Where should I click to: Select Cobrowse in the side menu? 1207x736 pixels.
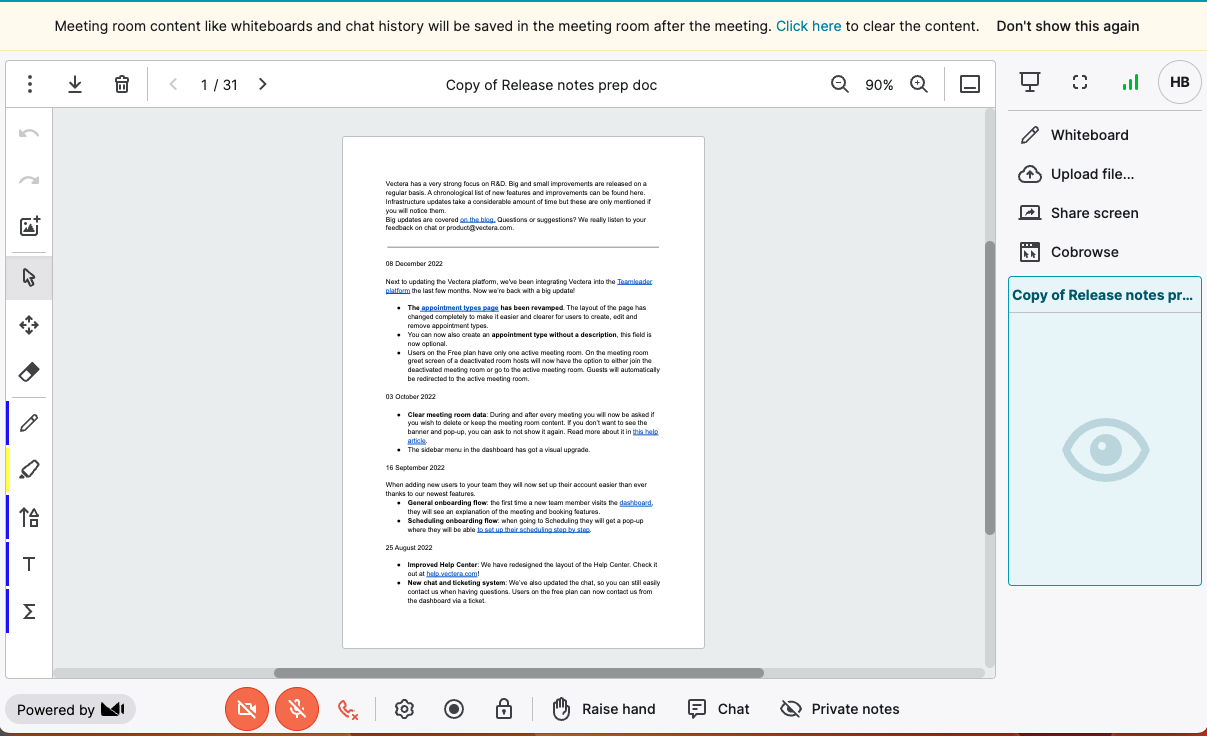point(1084,252)
